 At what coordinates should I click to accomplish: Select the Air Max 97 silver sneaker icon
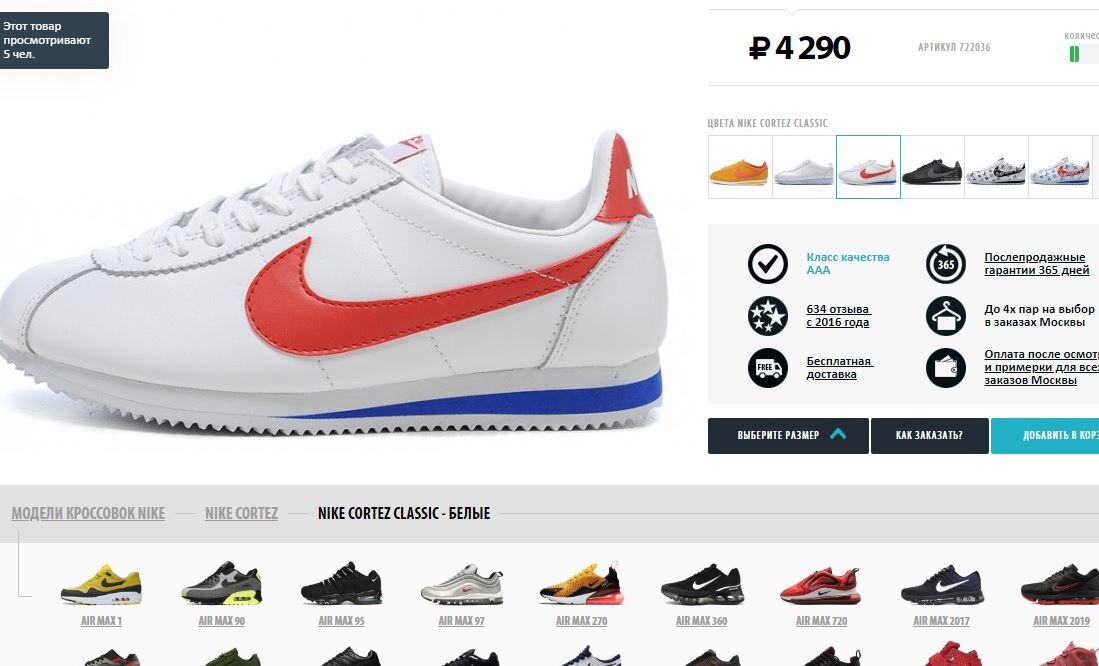click(x=461, y=585)
